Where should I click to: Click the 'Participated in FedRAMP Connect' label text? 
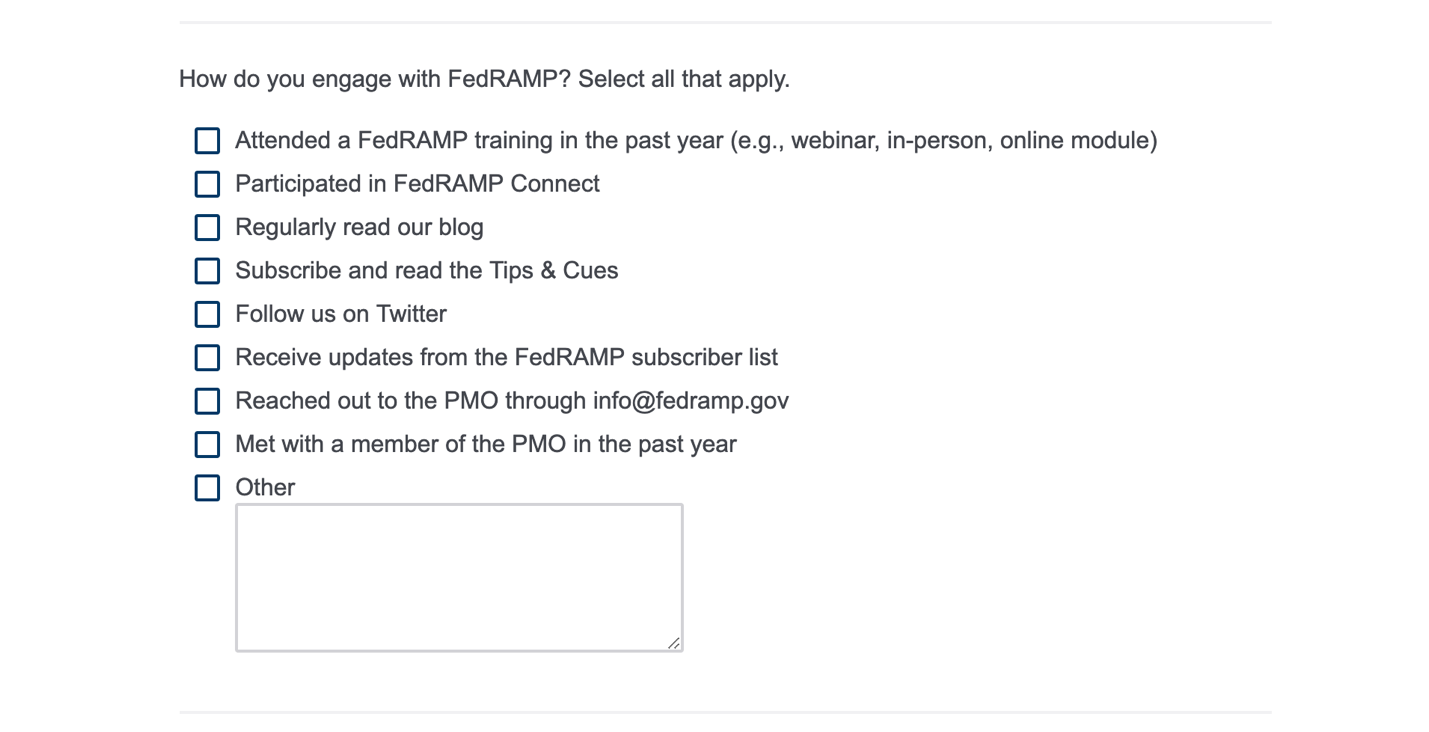tap(417, 184)
